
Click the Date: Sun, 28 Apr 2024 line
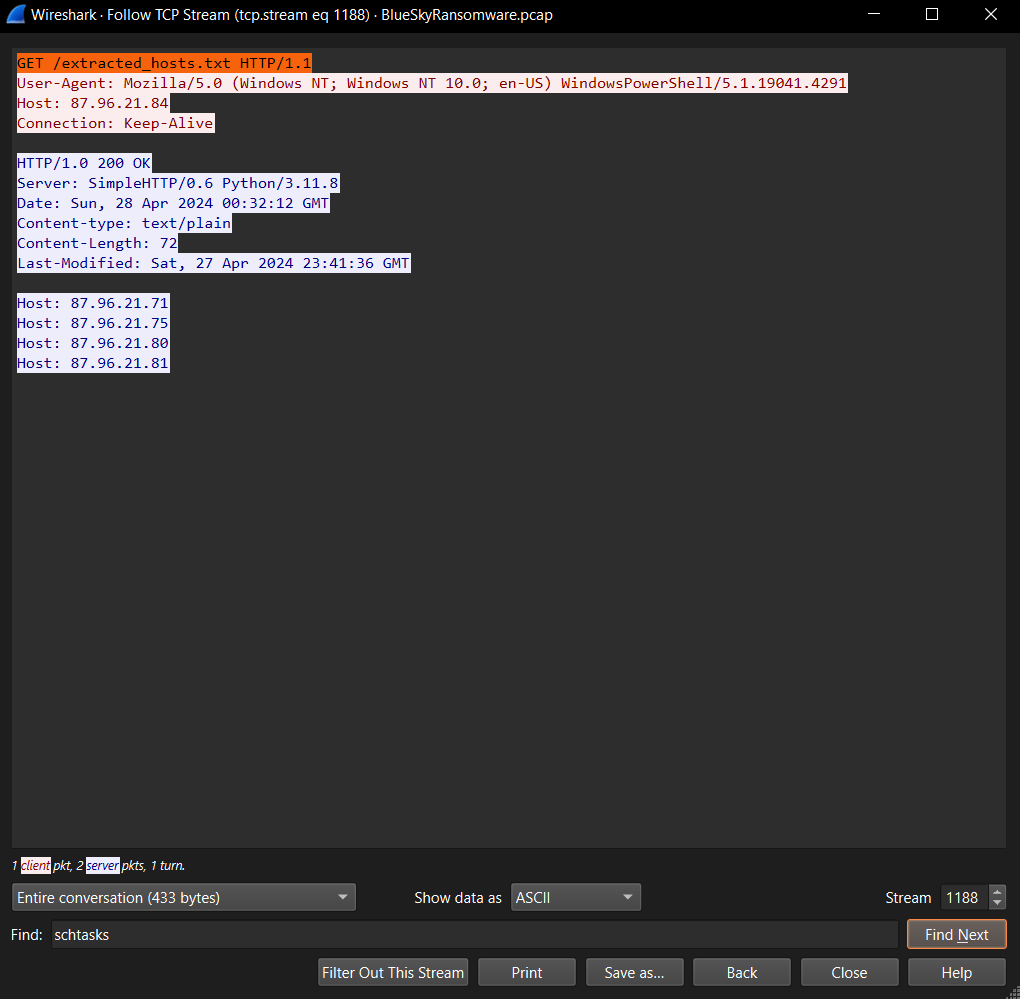pos(173,203)
